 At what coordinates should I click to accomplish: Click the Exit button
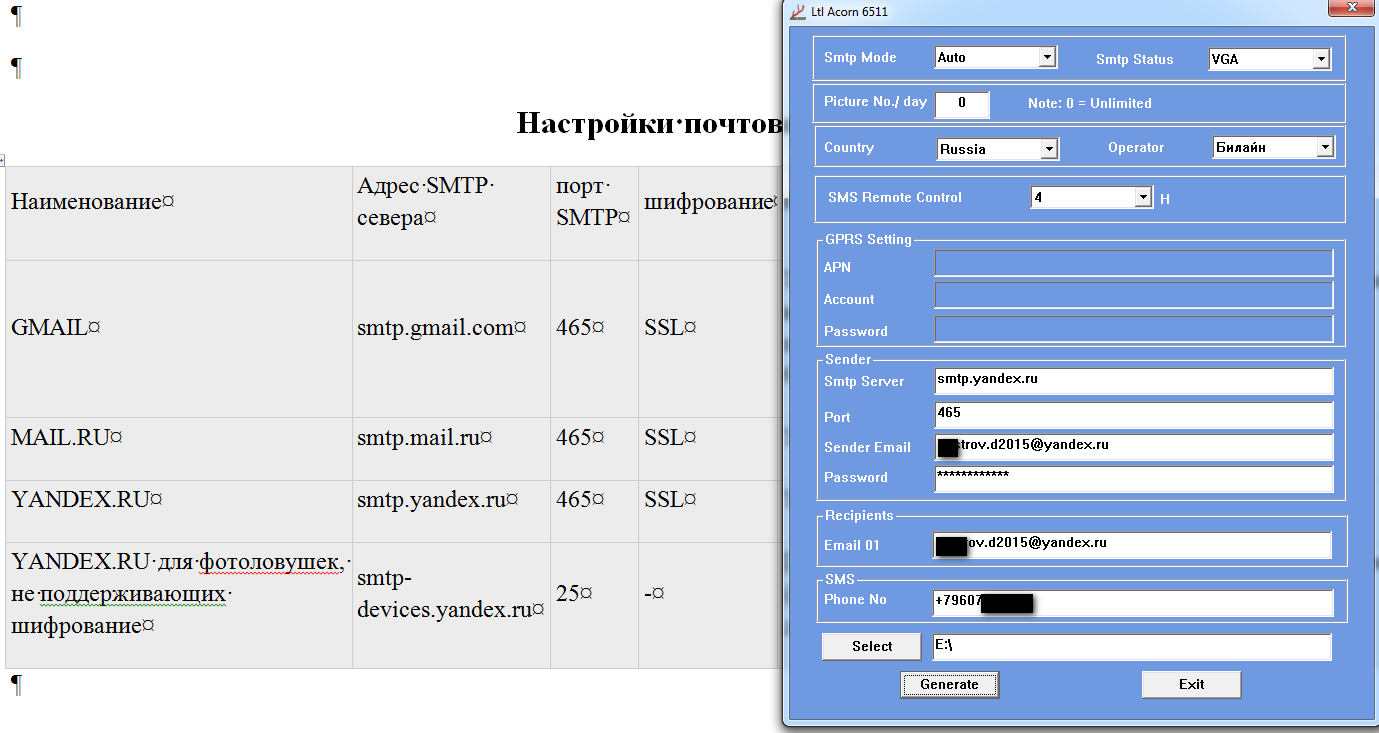tap(1191, 685)
